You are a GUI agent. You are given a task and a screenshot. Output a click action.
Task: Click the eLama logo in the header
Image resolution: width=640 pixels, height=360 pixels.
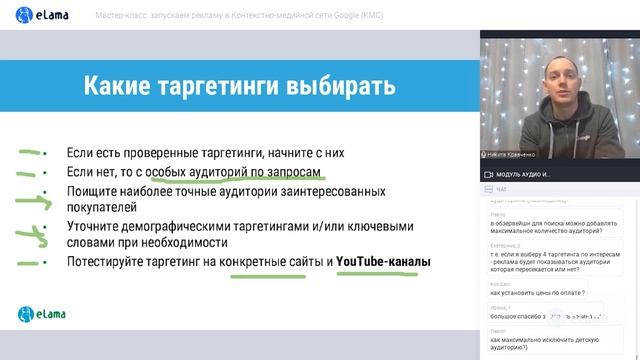click(42, 15)
